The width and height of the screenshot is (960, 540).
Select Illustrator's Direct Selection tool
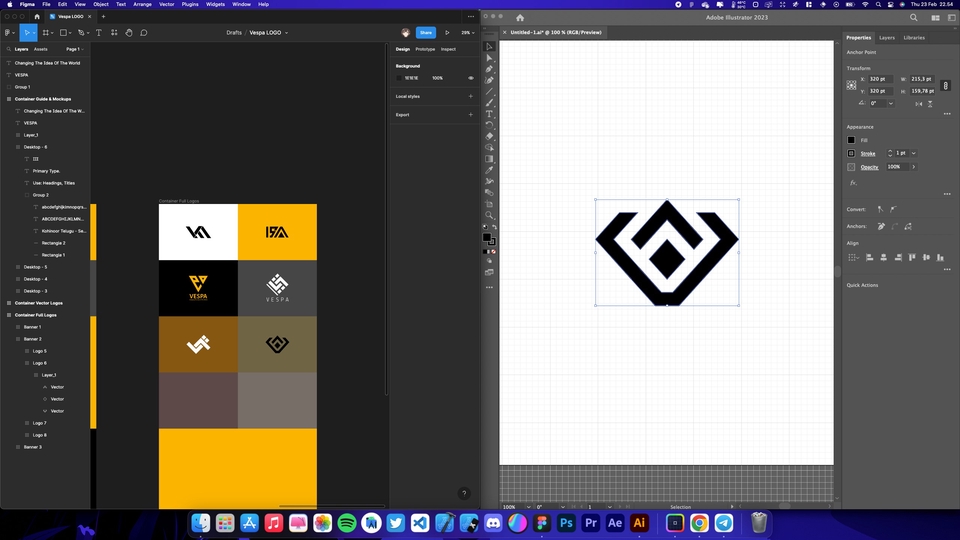[x=489, y=58]
